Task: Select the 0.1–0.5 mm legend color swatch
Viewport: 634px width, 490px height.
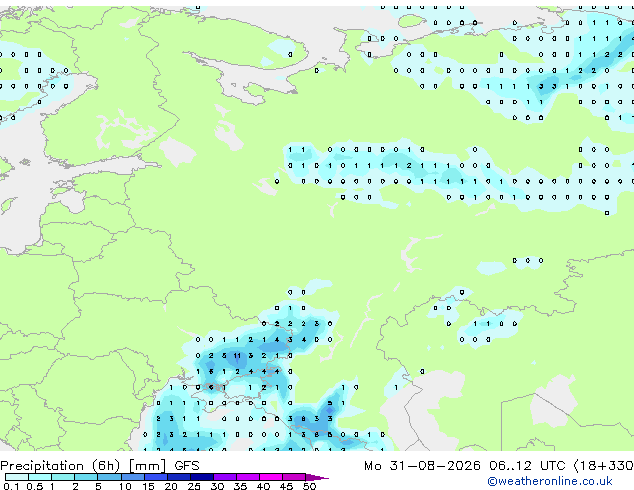Action: (x=17, y=477)
